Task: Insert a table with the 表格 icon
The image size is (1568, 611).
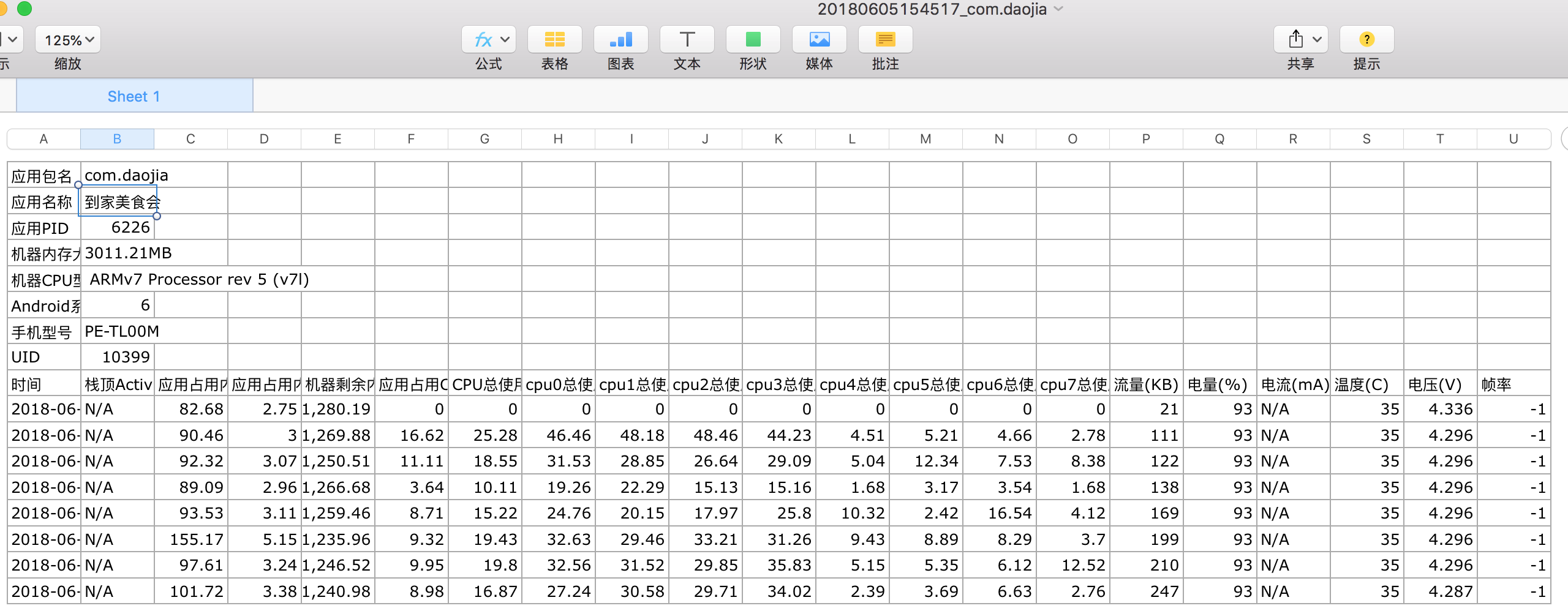Action: 554,40
